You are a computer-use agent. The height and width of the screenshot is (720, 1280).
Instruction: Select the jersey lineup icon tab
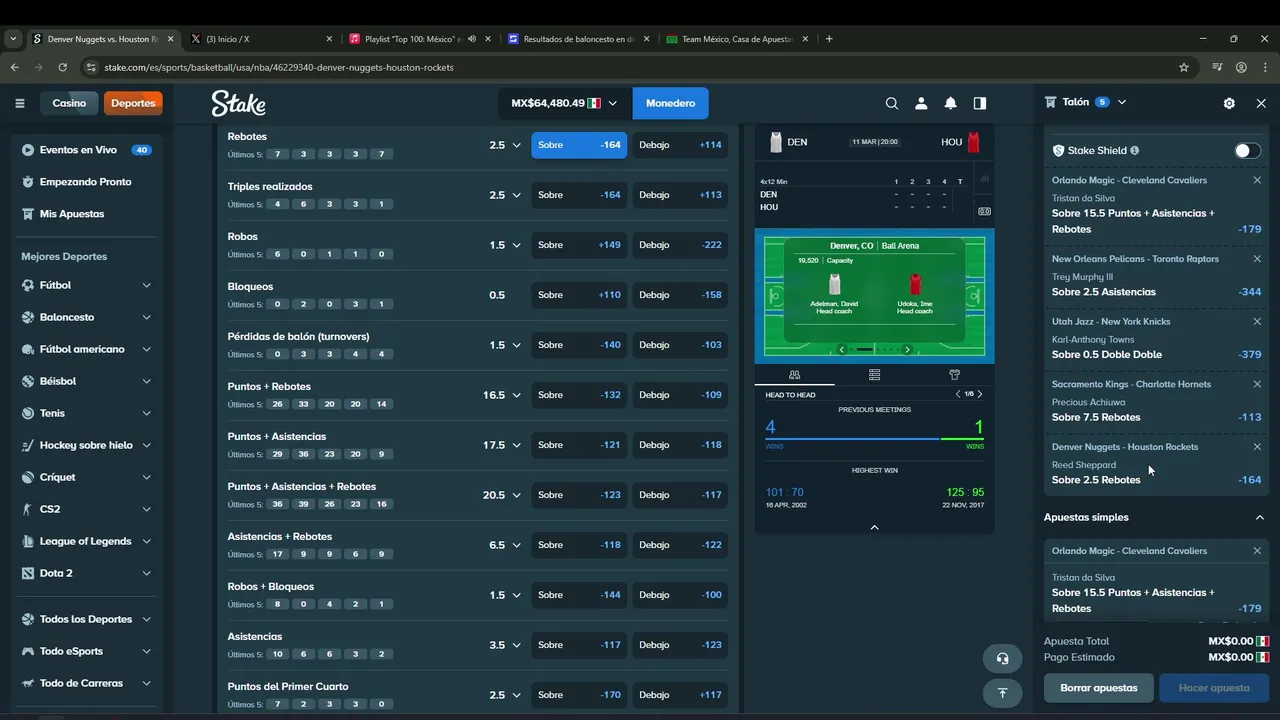click(954, 375)
